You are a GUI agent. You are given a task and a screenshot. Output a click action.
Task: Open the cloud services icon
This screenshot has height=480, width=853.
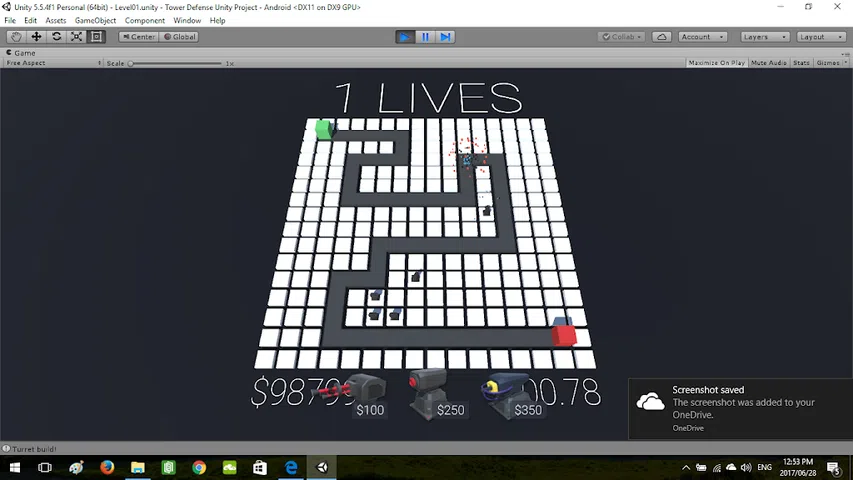click(x=661, y=37)
